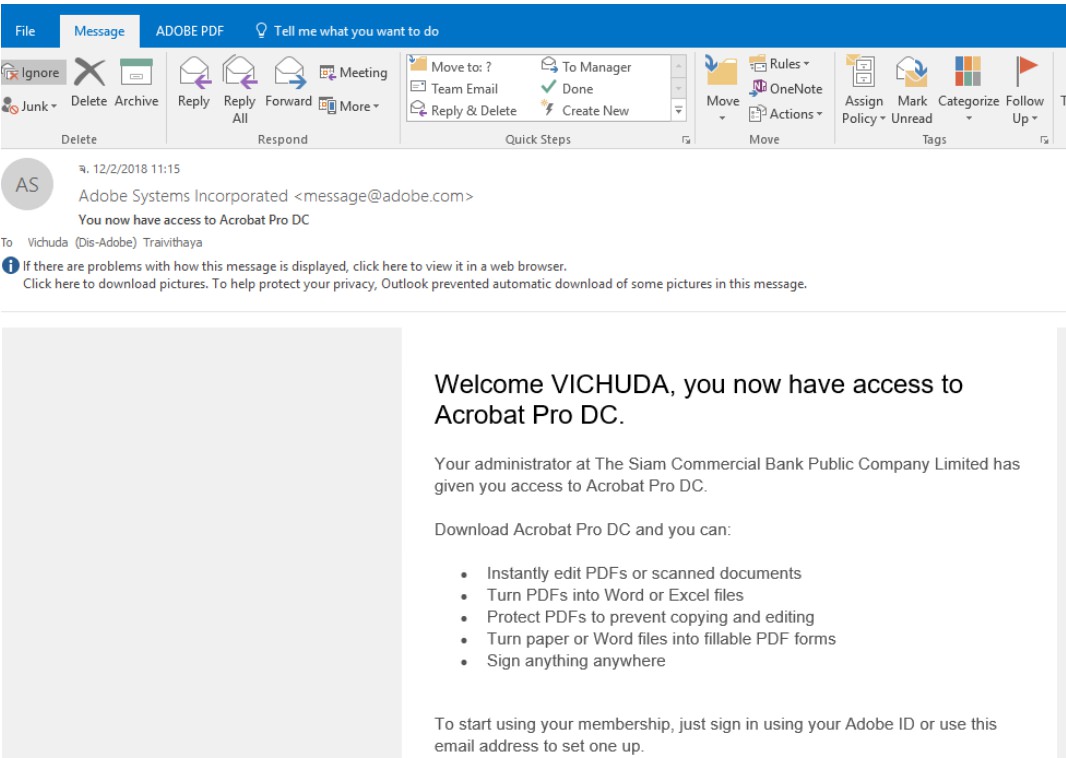The height and width of the screenshot is (758, 1066).
Task: Click 'Click here to download pictures' message
Action: point(415,283)
